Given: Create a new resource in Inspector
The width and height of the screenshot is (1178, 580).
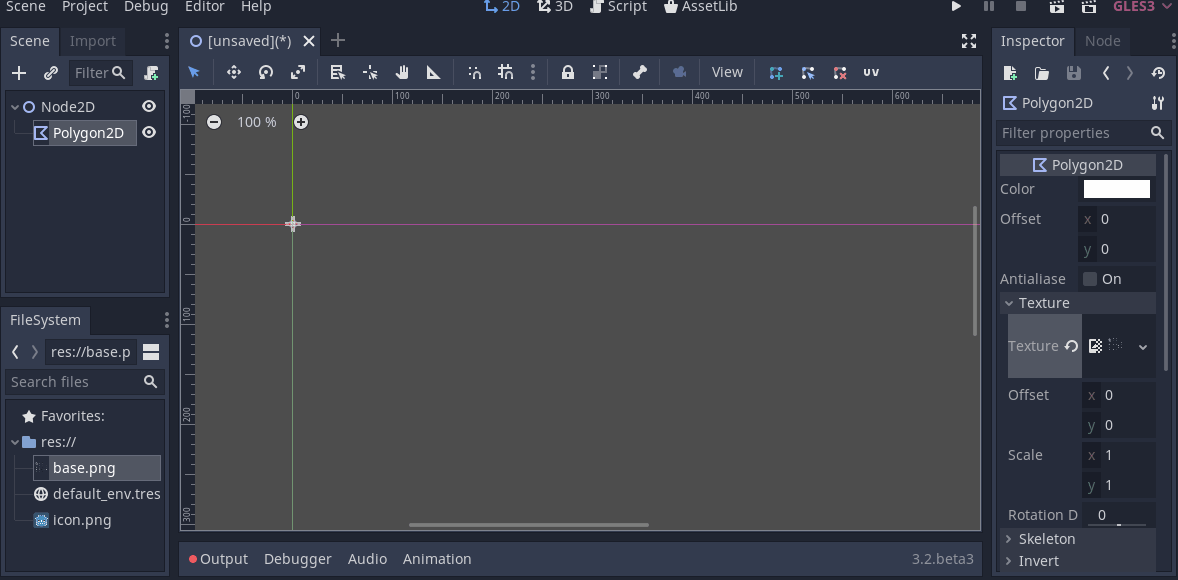Looking at the screenshot, I should point(1010,73).
